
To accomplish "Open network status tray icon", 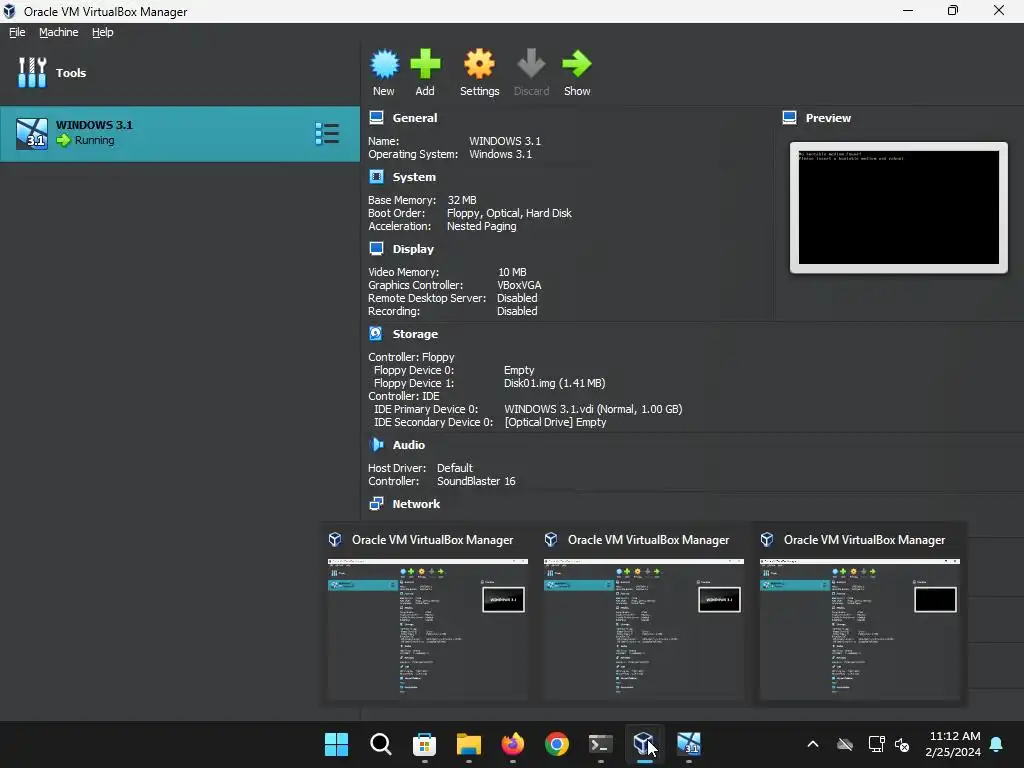I will [876, 744].
